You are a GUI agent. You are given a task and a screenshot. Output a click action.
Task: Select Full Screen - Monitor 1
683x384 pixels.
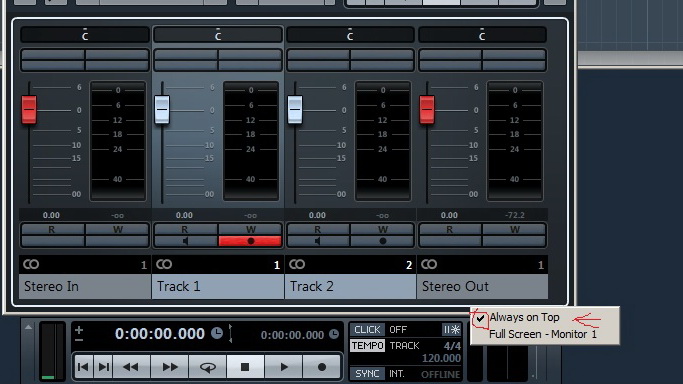pyautogui.click(x=543, y=334)
